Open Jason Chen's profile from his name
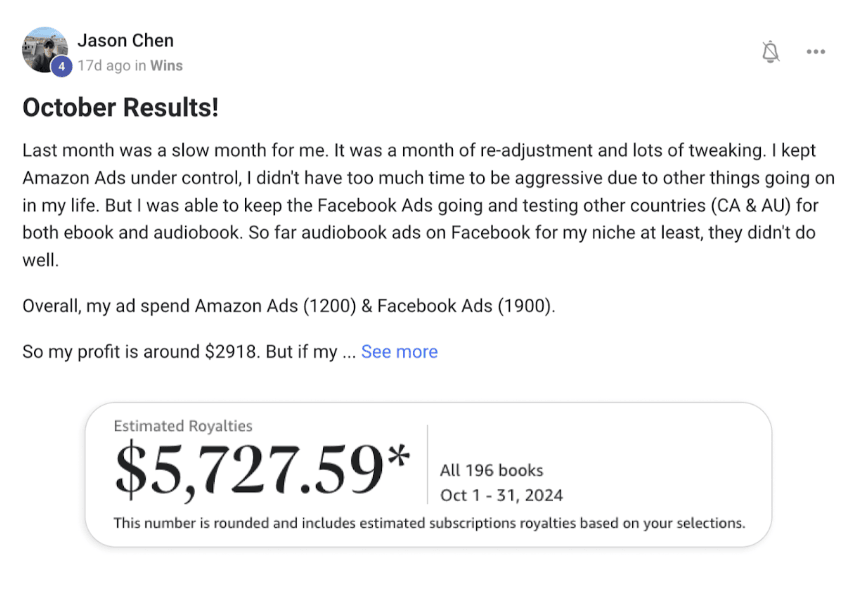This screenshot has width=854, height=594. tap(125, 40)
